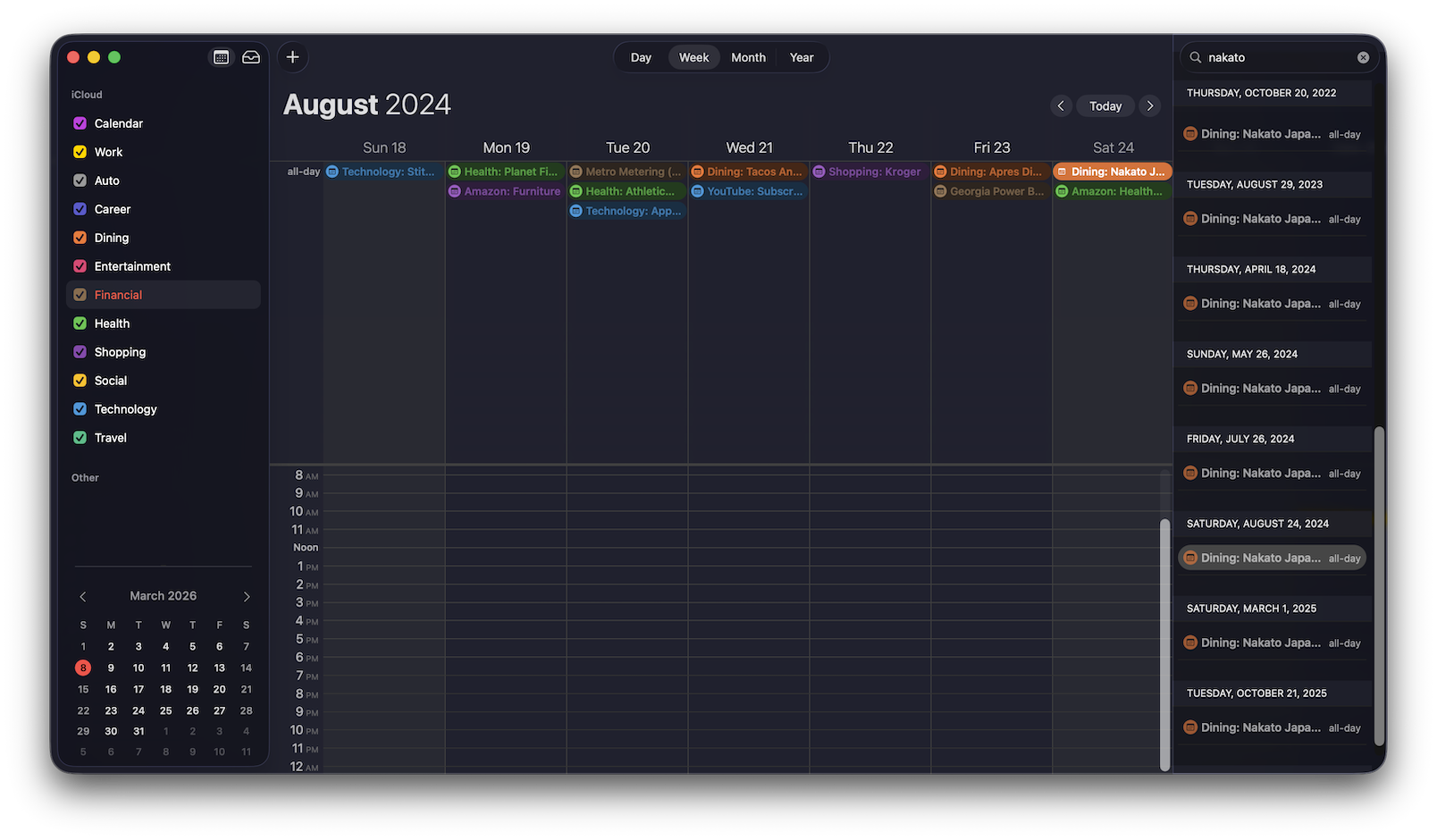Click the magnifying glass icon in the search bar
The image size is (1437, 840).
point(1195,57)
